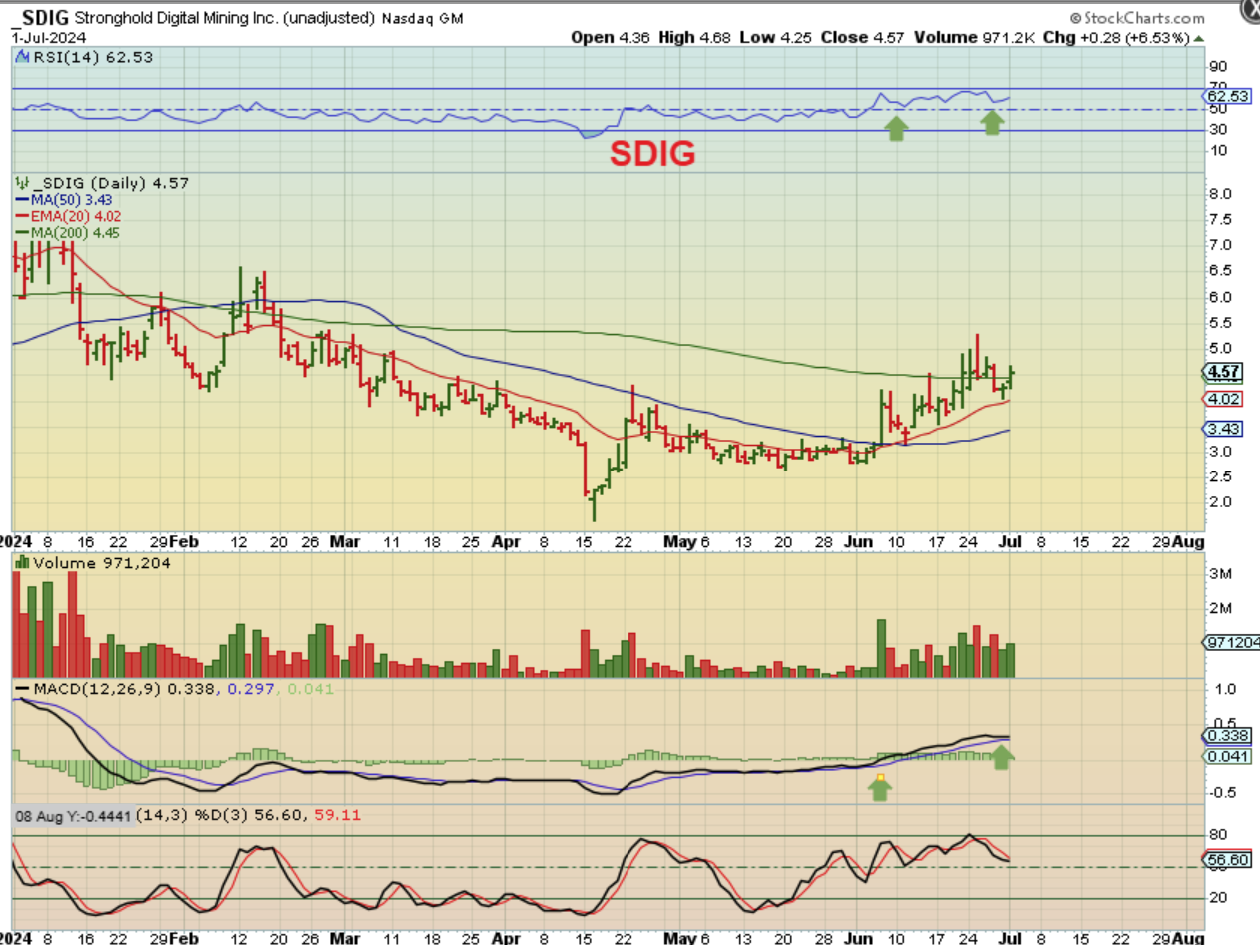Click the Volume legend bar icon
1260x945 pixels.
22,563
